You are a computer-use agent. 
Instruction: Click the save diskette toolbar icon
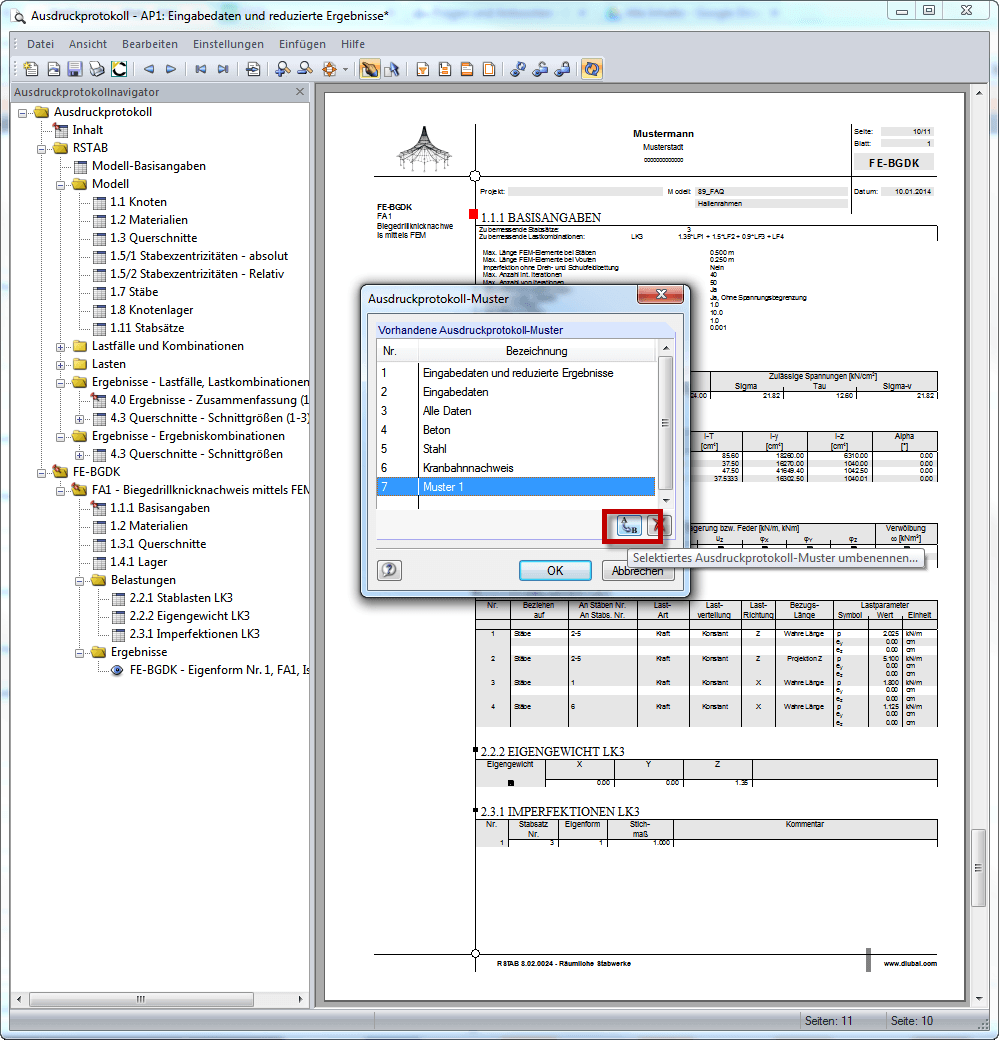(x=75, y=69)
